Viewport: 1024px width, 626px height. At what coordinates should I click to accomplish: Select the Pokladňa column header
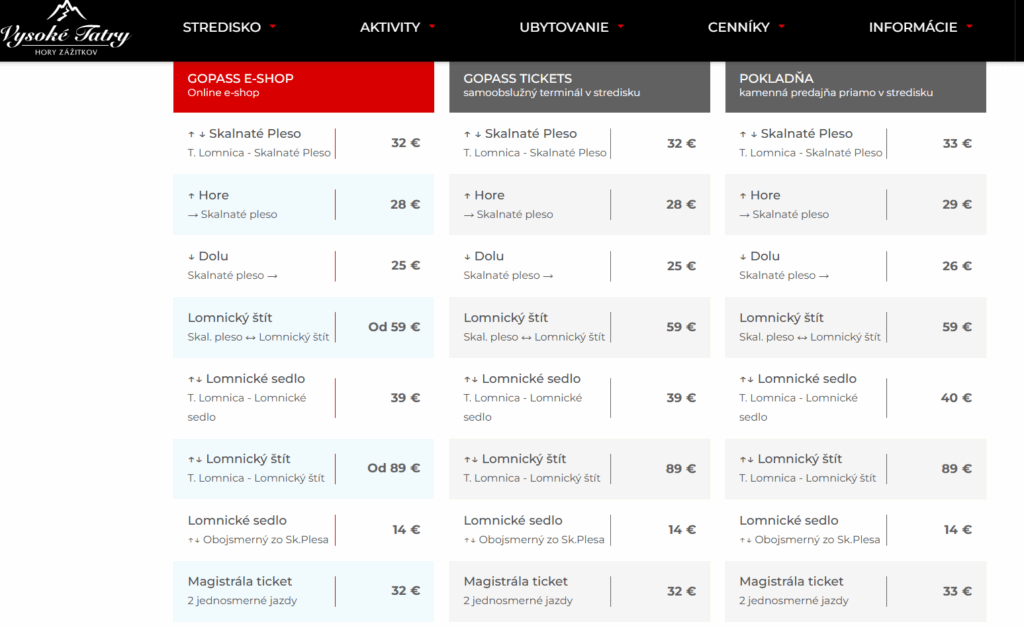click(x=855, y=86)
